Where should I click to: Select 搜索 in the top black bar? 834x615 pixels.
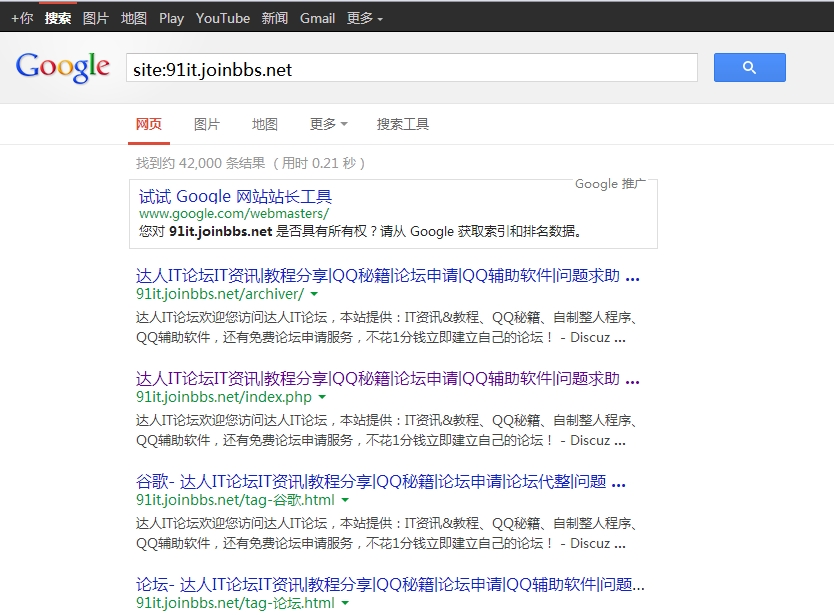pos(58,19)
